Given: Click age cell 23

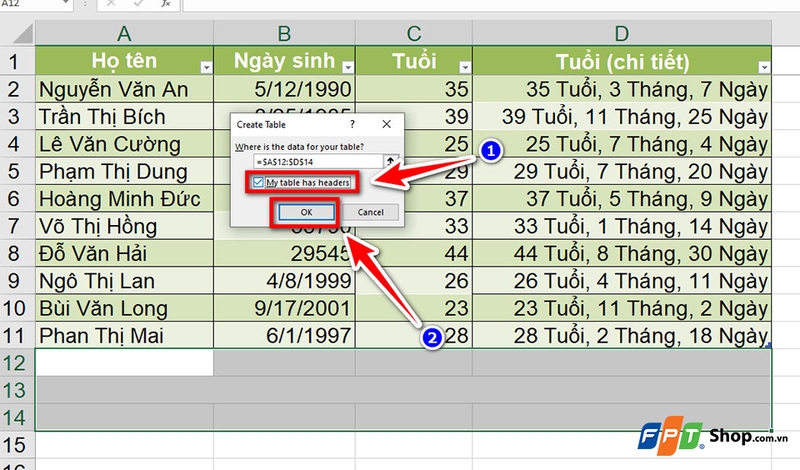Looking at the screenshot, I should tap(414, 308).
